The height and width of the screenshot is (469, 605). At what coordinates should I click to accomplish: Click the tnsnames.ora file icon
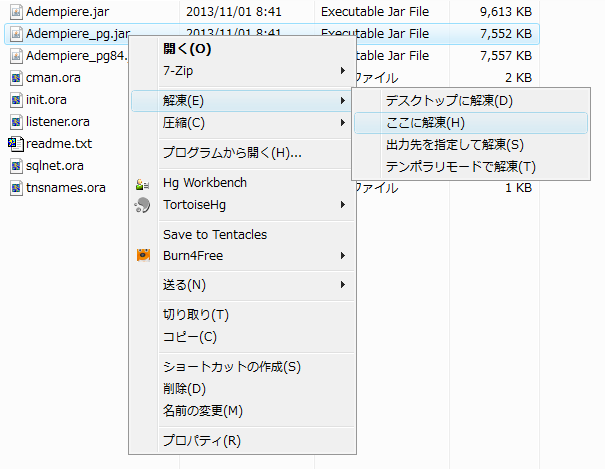16,188
